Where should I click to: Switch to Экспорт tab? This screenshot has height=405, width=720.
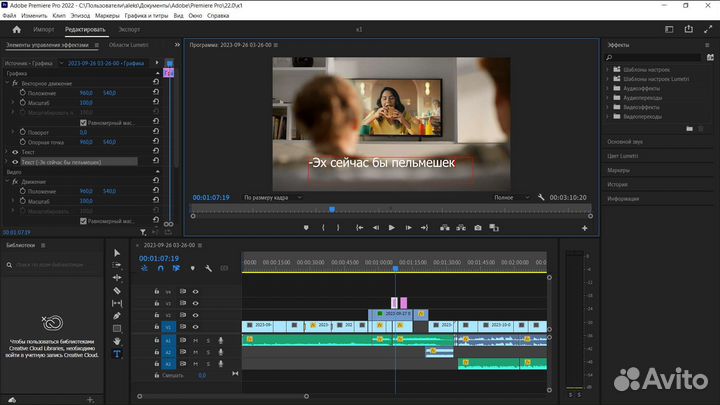(129, 29)
